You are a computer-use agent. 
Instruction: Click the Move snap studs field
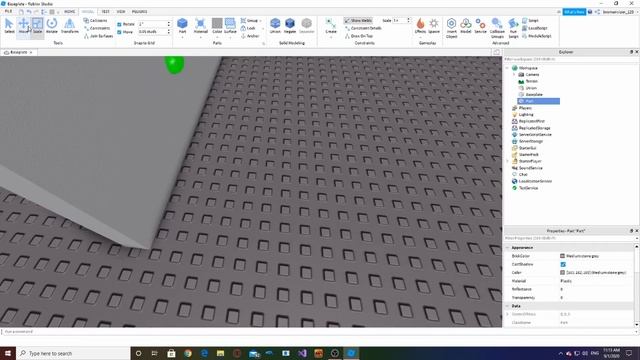(x=154, y=32)
